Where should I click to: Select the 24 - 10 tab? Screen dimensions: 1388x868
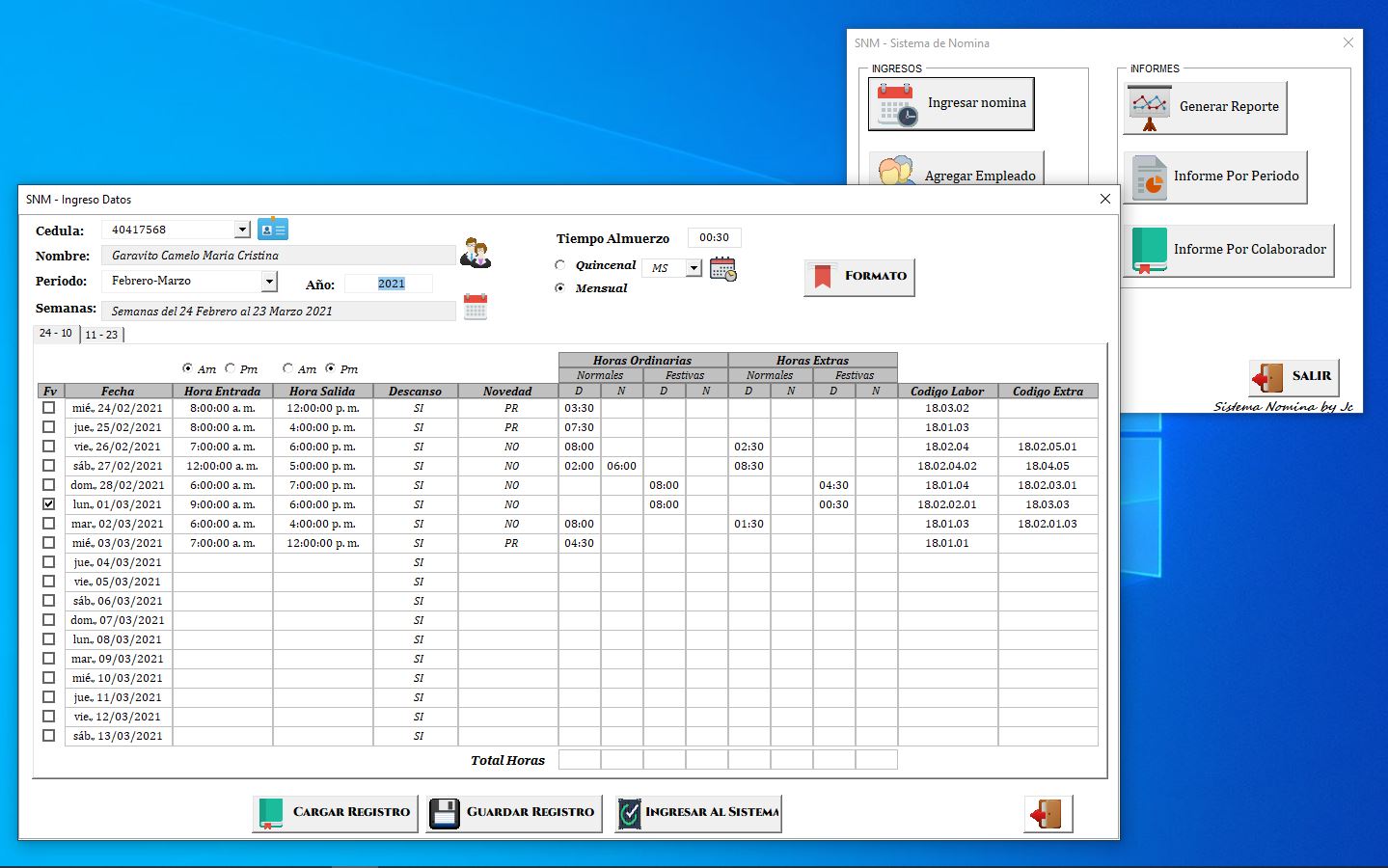56,333
